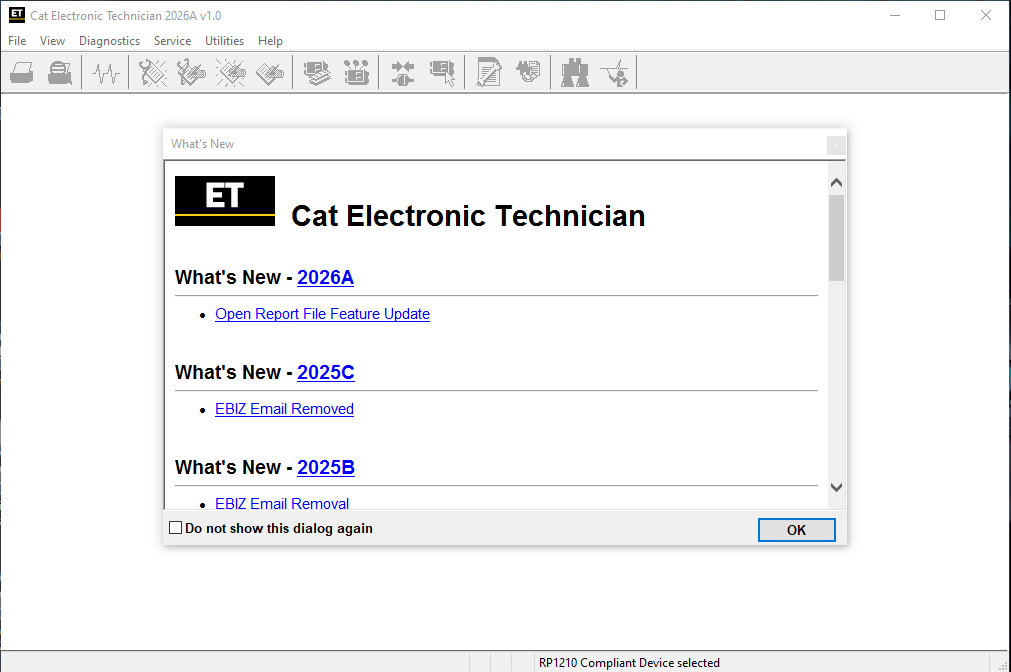Open the Utilities menu

[x=224, y=41]
